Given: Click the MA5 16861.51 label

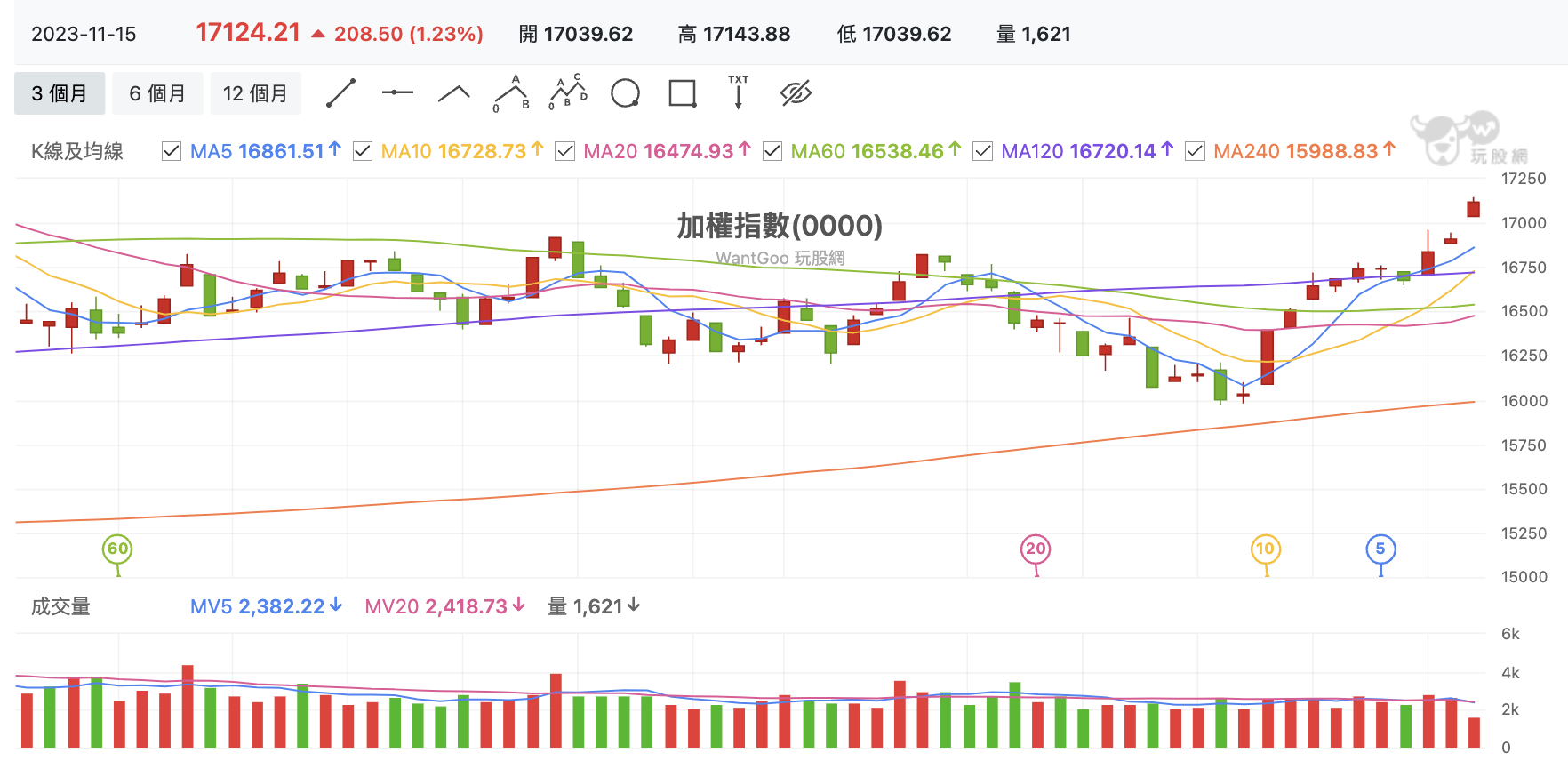Looking at the screenshot, I should coord(266,151).
